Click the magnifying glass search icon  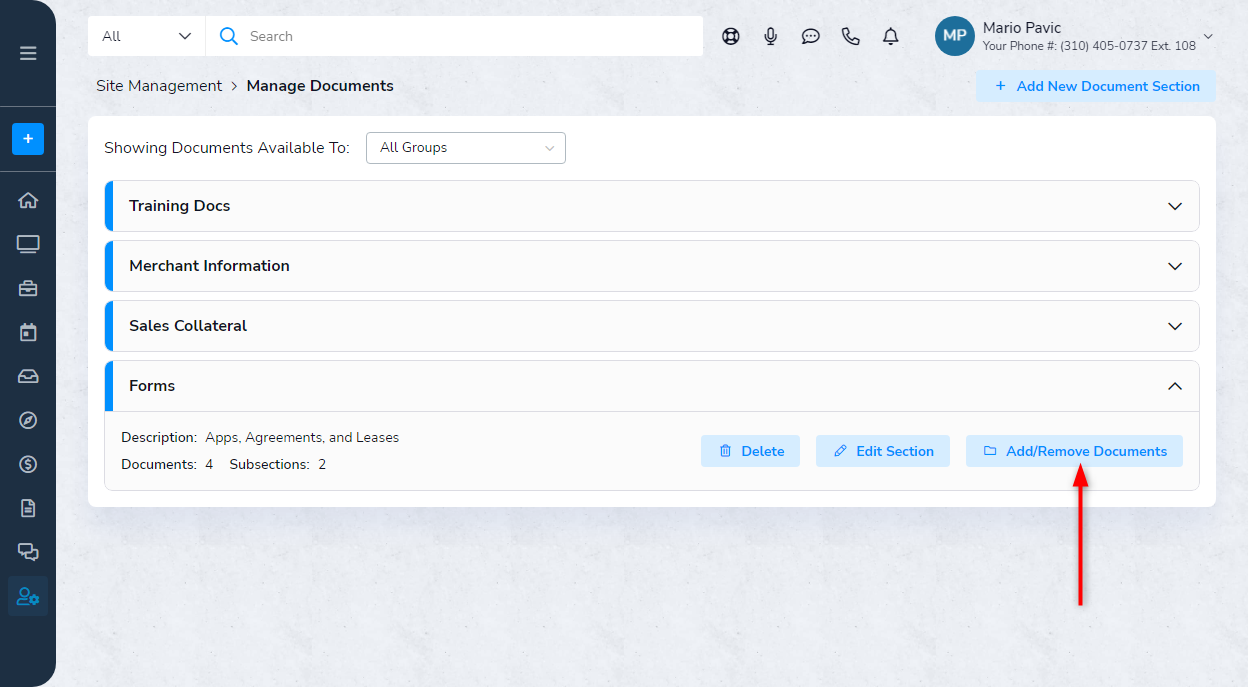tap(229, 36)
